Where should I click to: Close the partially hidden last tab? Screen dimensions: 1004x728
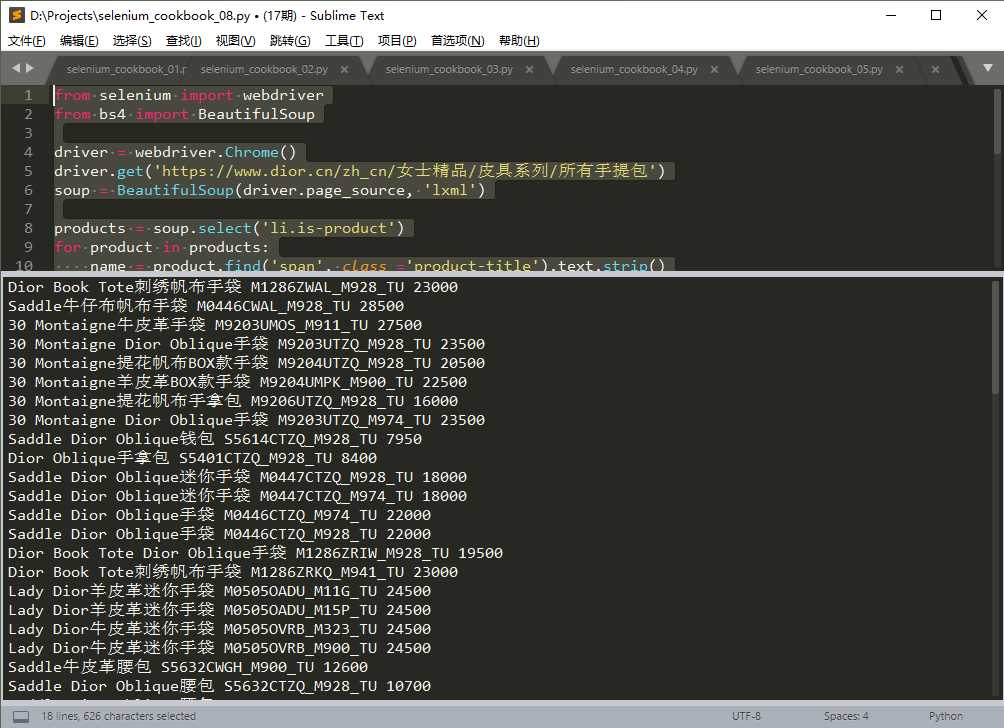[x=935, y=69]
